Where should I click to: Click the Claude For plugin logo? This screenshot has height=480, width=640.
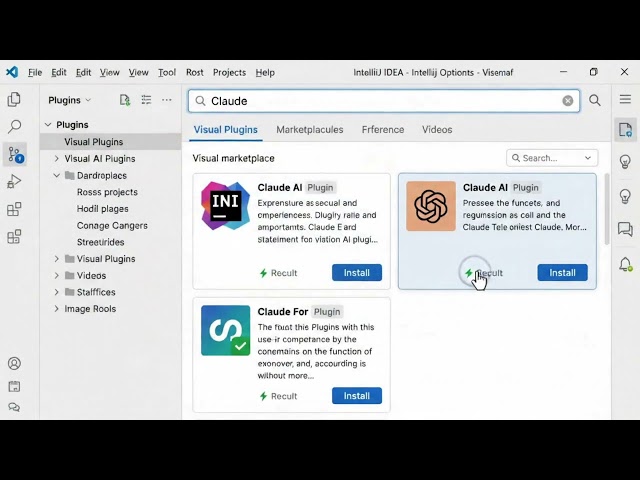click(x=226, y=330)
